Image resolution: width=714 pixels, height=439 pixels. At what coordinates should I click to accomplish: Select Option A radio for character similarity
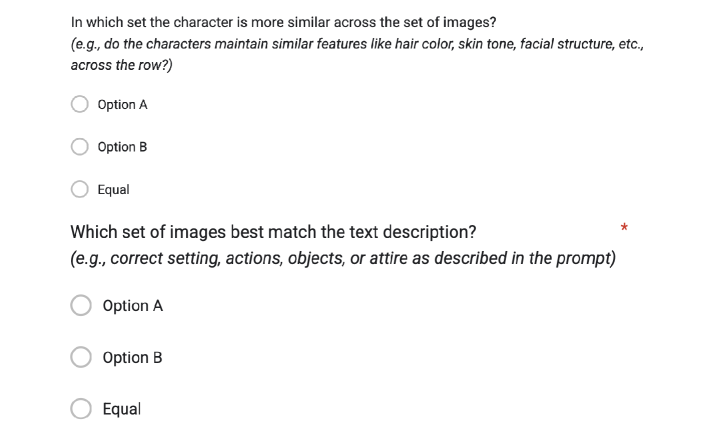[80, 104]
